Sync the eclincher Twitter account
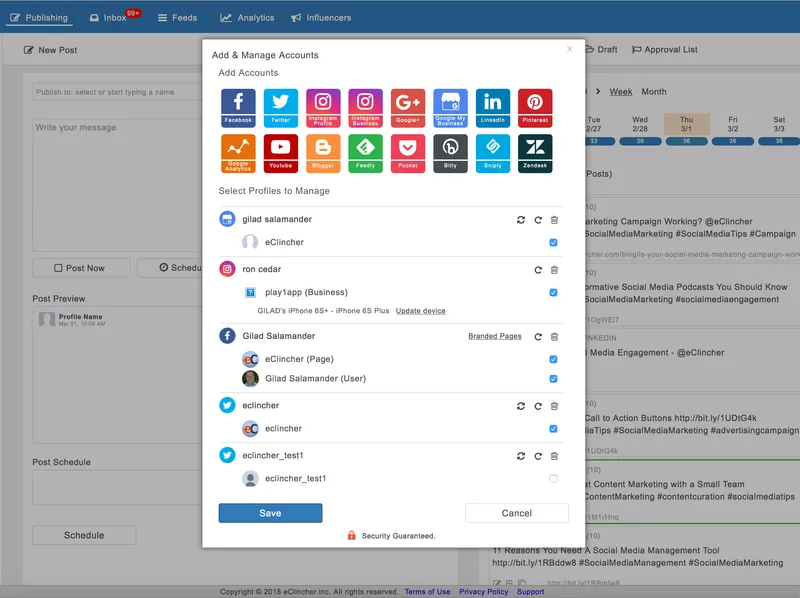Viewport: 800px width, 598px height. pyautogui.click(x=520, y=406)
